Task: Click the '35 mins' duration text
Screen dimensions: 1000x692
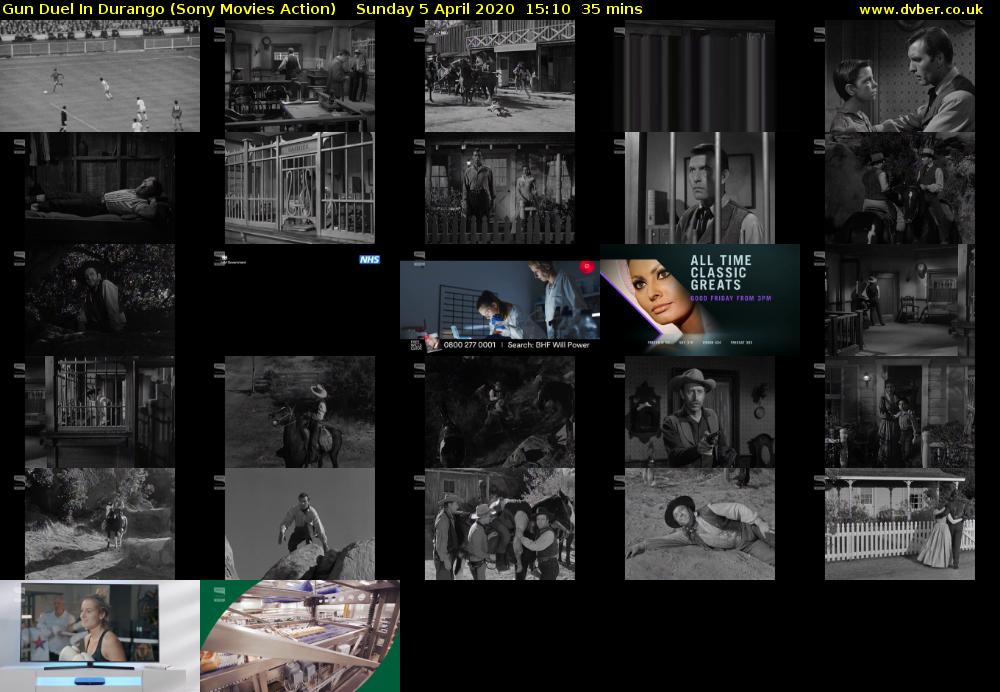Action: [x=612, y=9]
